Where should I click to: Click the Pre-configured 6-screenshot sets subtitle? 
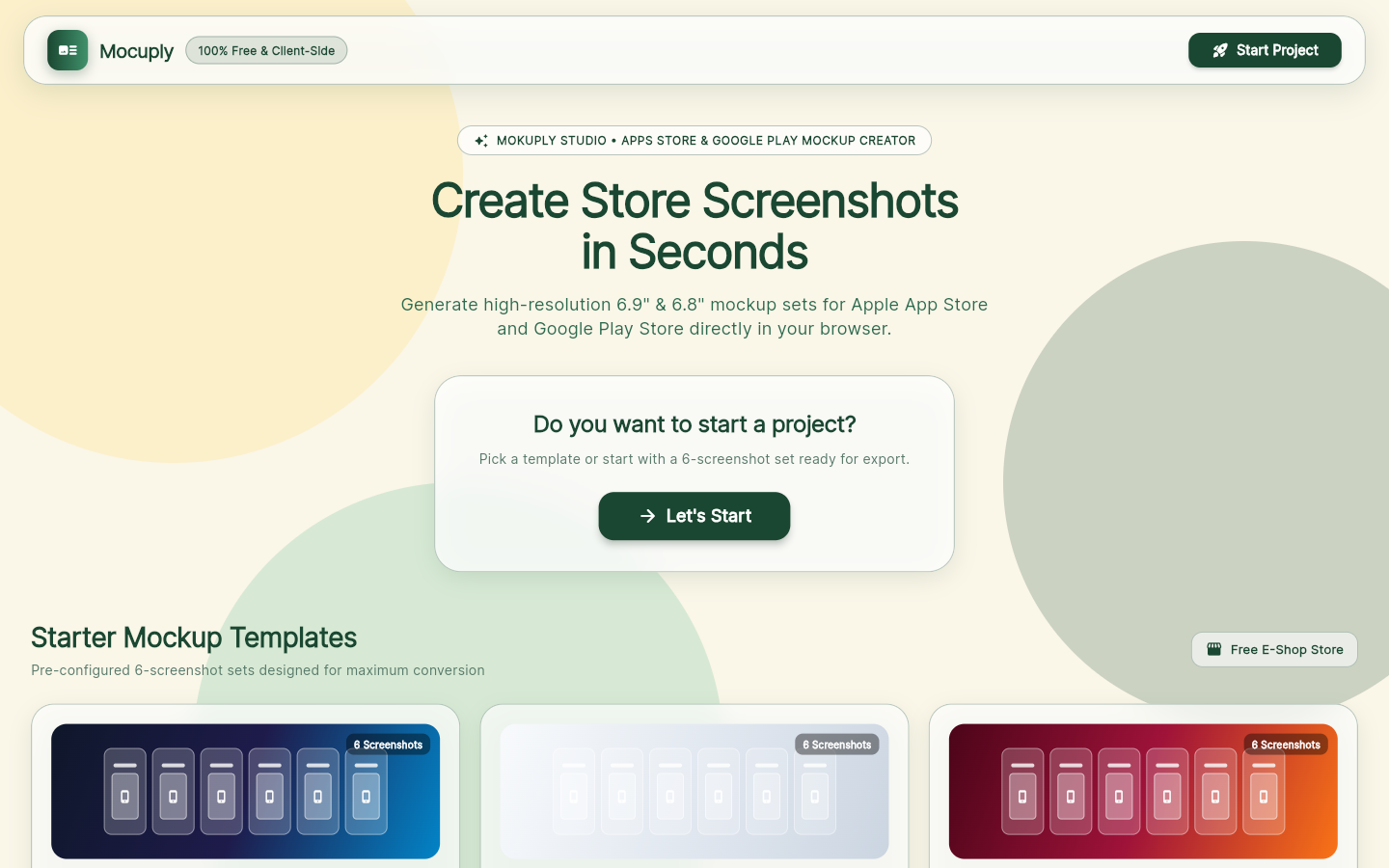[x=258, y=670]
